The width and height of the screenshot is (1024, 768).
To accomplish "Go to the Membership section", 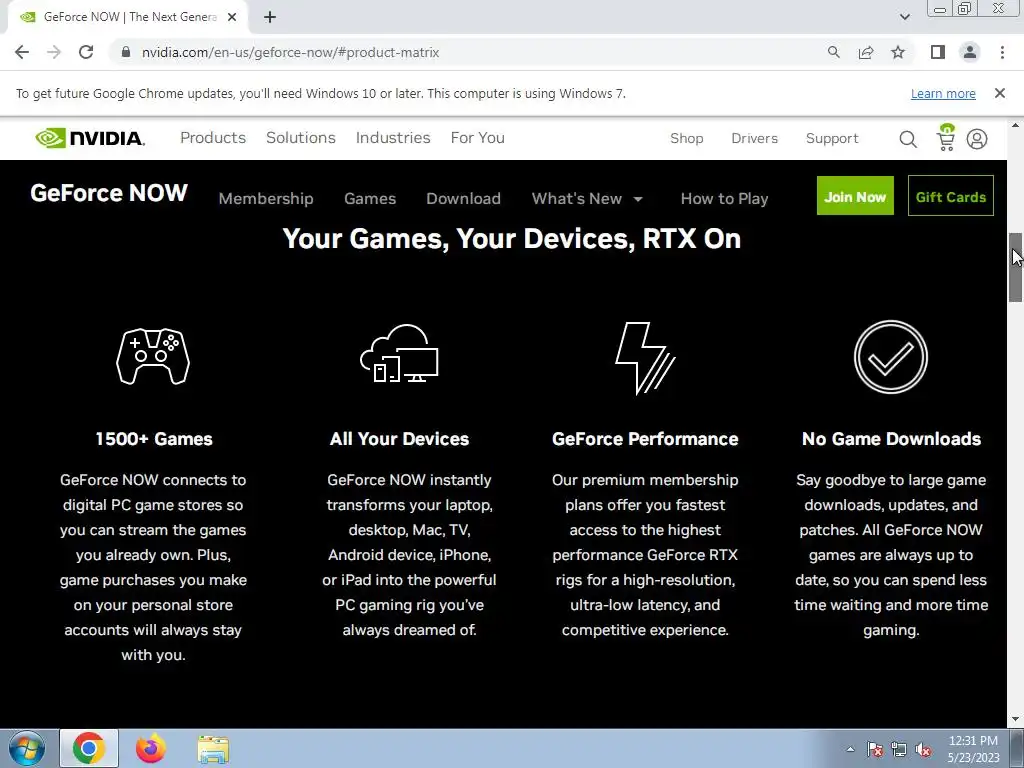I will point(266,199).
